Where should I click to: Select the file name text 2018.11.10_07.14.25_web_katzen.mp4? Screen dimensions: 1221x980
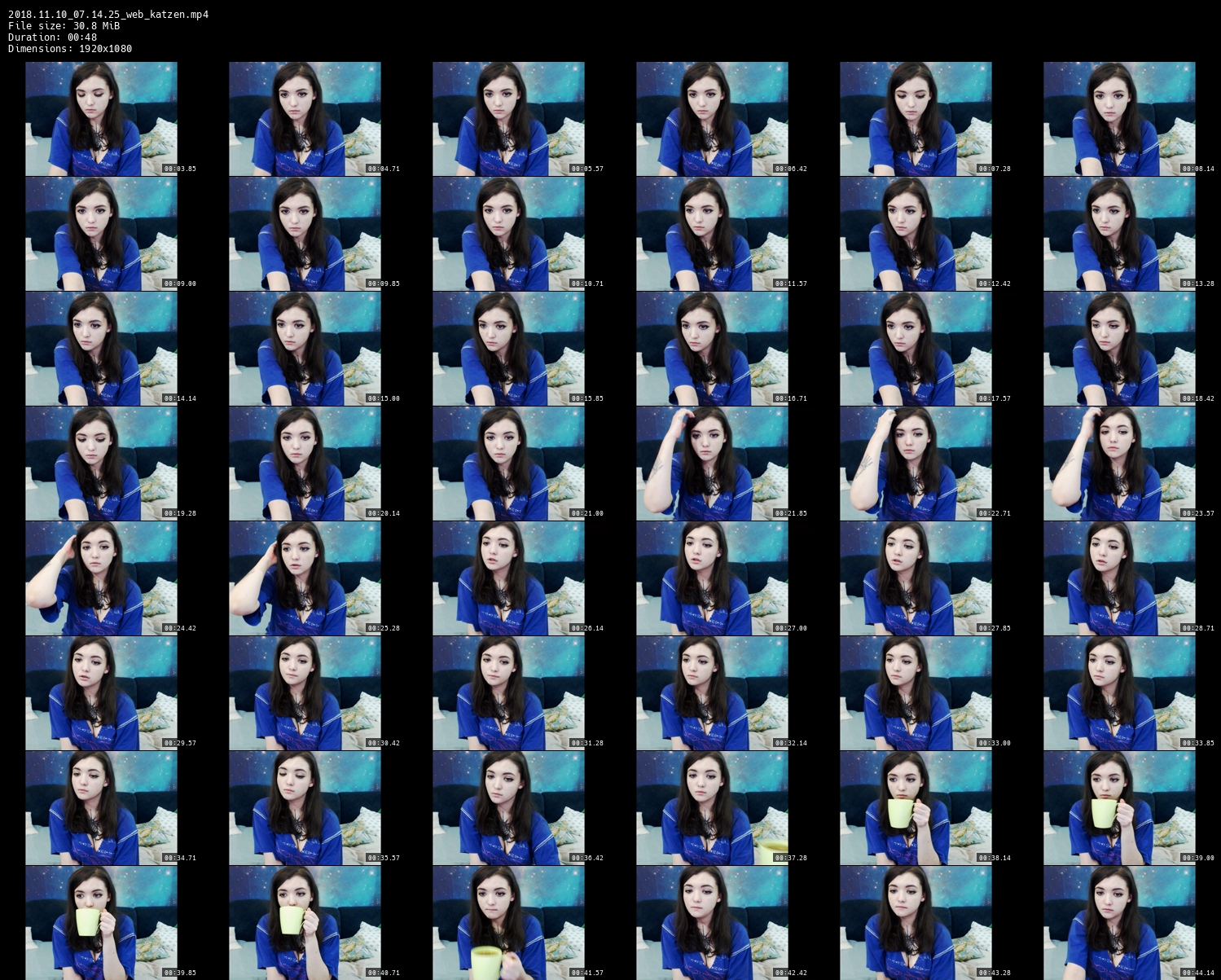(108, 15)
